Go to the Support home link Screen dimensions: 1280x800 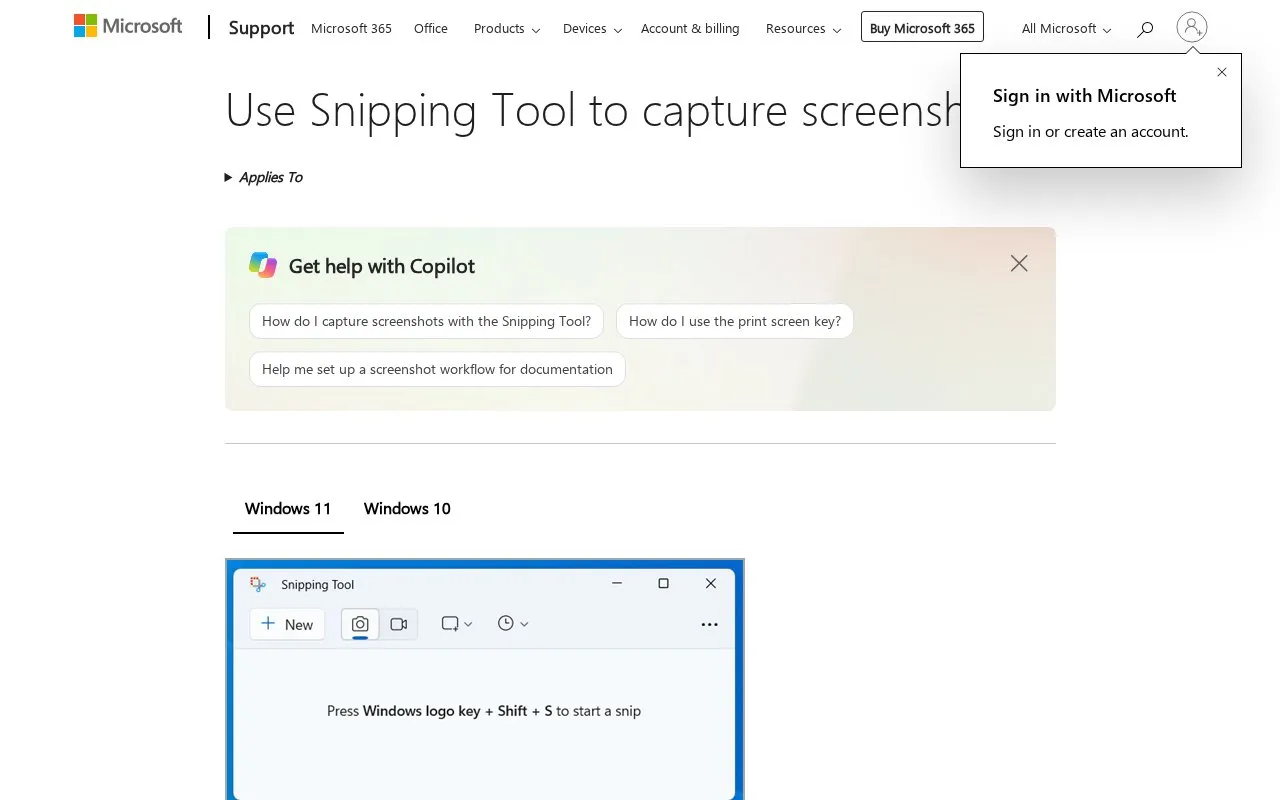[261, 28]
